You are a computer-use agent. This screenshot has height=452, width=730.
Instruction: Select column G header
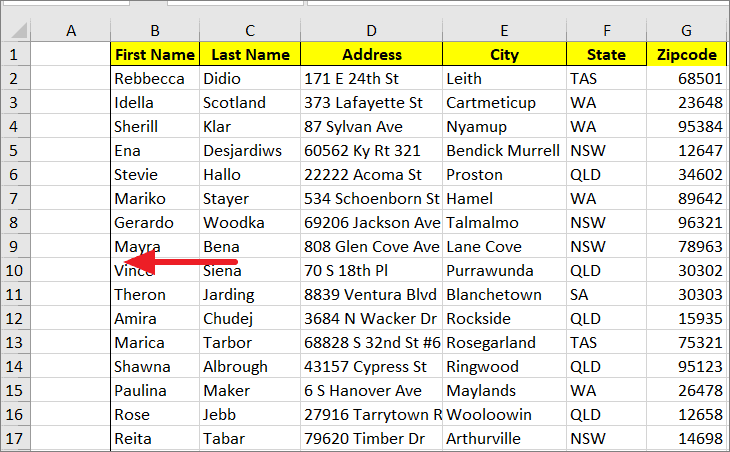click(686, 31)
